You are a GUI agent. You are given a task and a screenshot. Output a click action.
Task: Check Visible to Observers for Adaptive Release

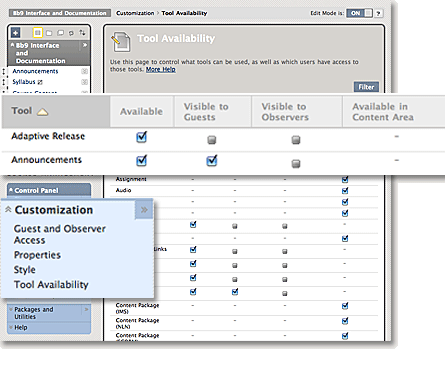(296, 140)
